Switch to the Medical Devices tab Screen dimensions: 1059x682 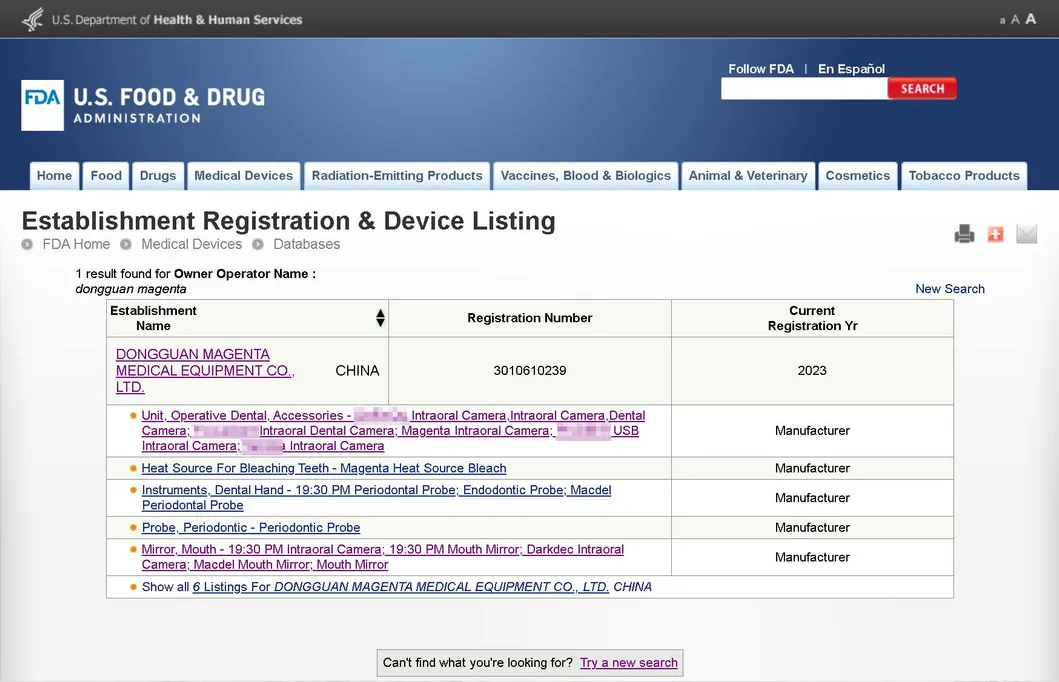pos(243,175)
